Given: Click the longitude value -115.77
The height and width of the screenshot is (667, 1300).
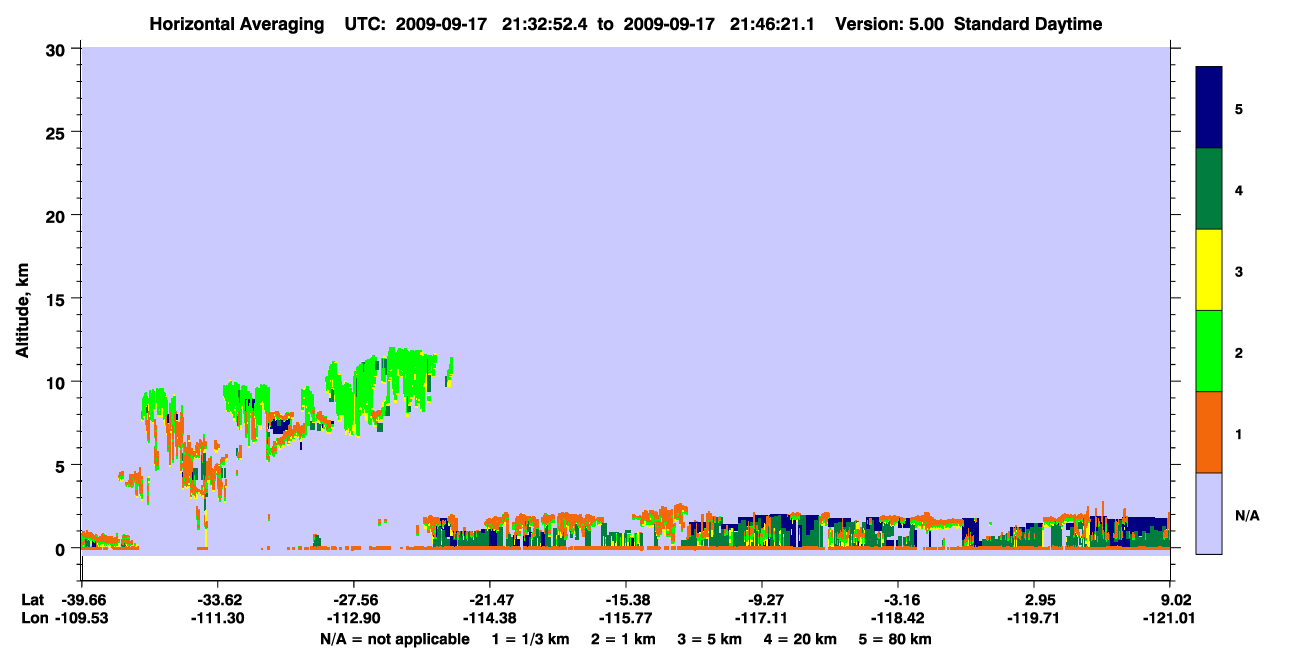Looking at the screenshot, I should pos(626,619).
